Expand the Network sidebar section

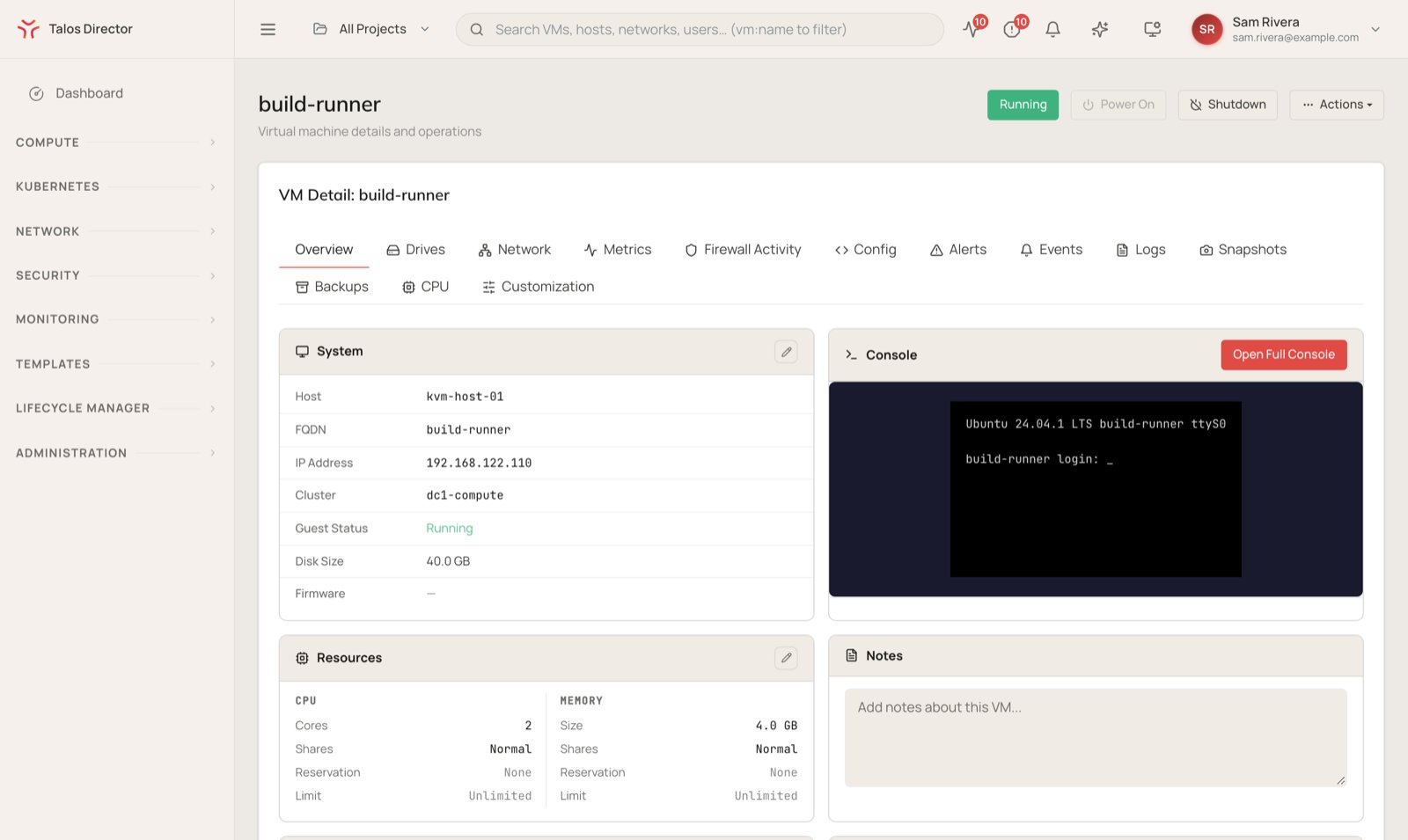[x=116, y=231]
